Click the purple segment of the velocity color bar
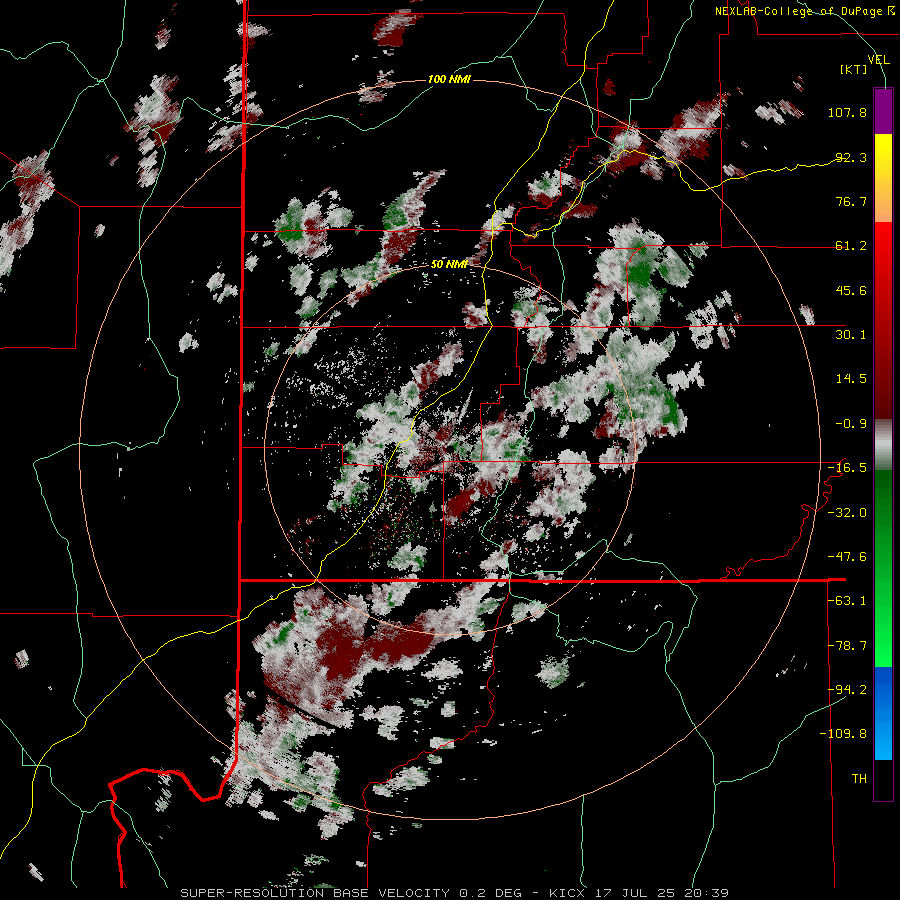 [x=883, y=111]
